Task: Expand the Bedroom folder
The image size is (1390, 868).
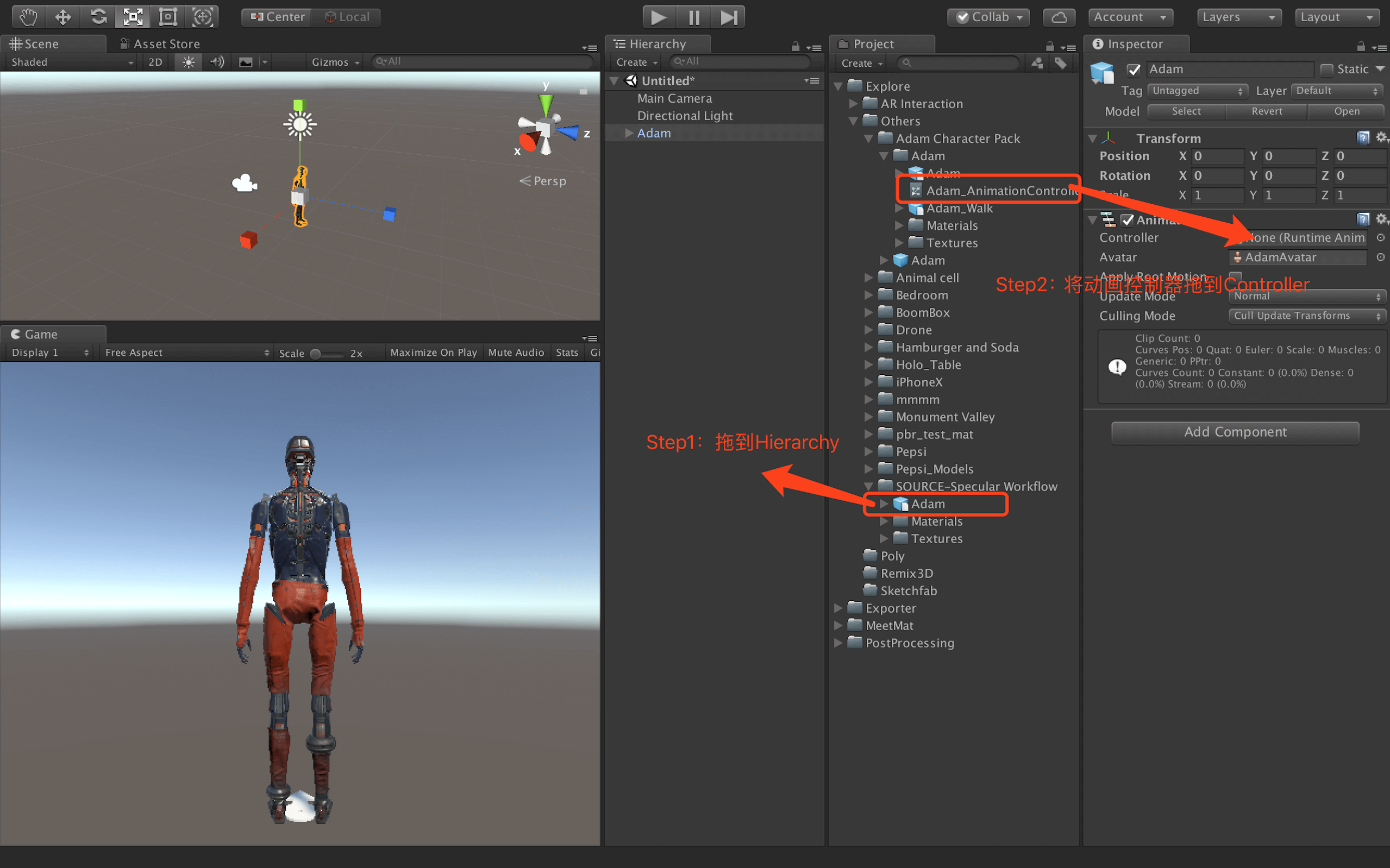Action: click(869, 295)
